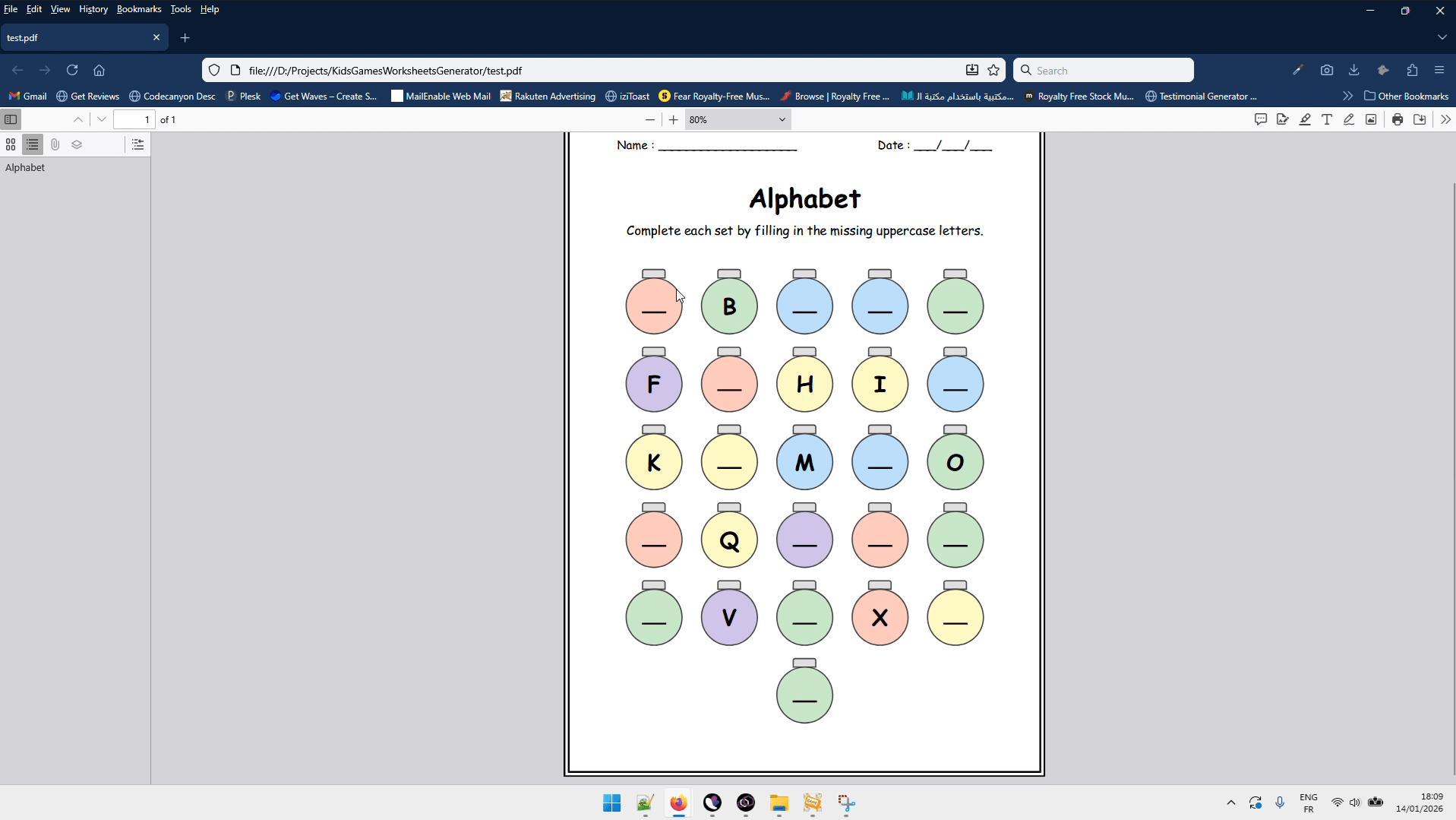1456x820 pixels.
Task: Toggle the PDF sidebar panel
Action: tap(11, 119)
